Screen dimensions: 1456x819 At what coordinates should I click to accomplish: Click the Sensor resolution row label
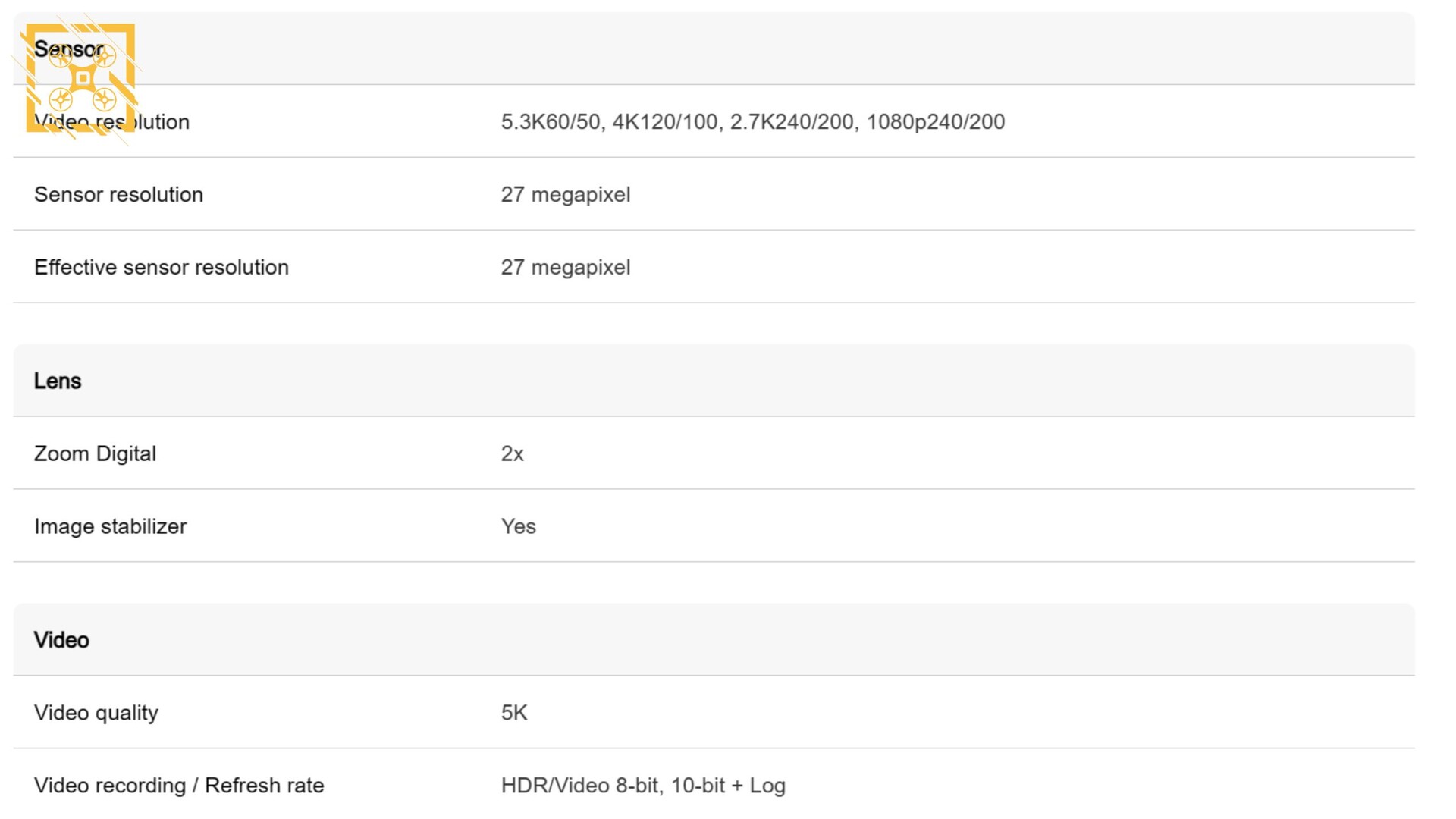[x=118, y=195]
